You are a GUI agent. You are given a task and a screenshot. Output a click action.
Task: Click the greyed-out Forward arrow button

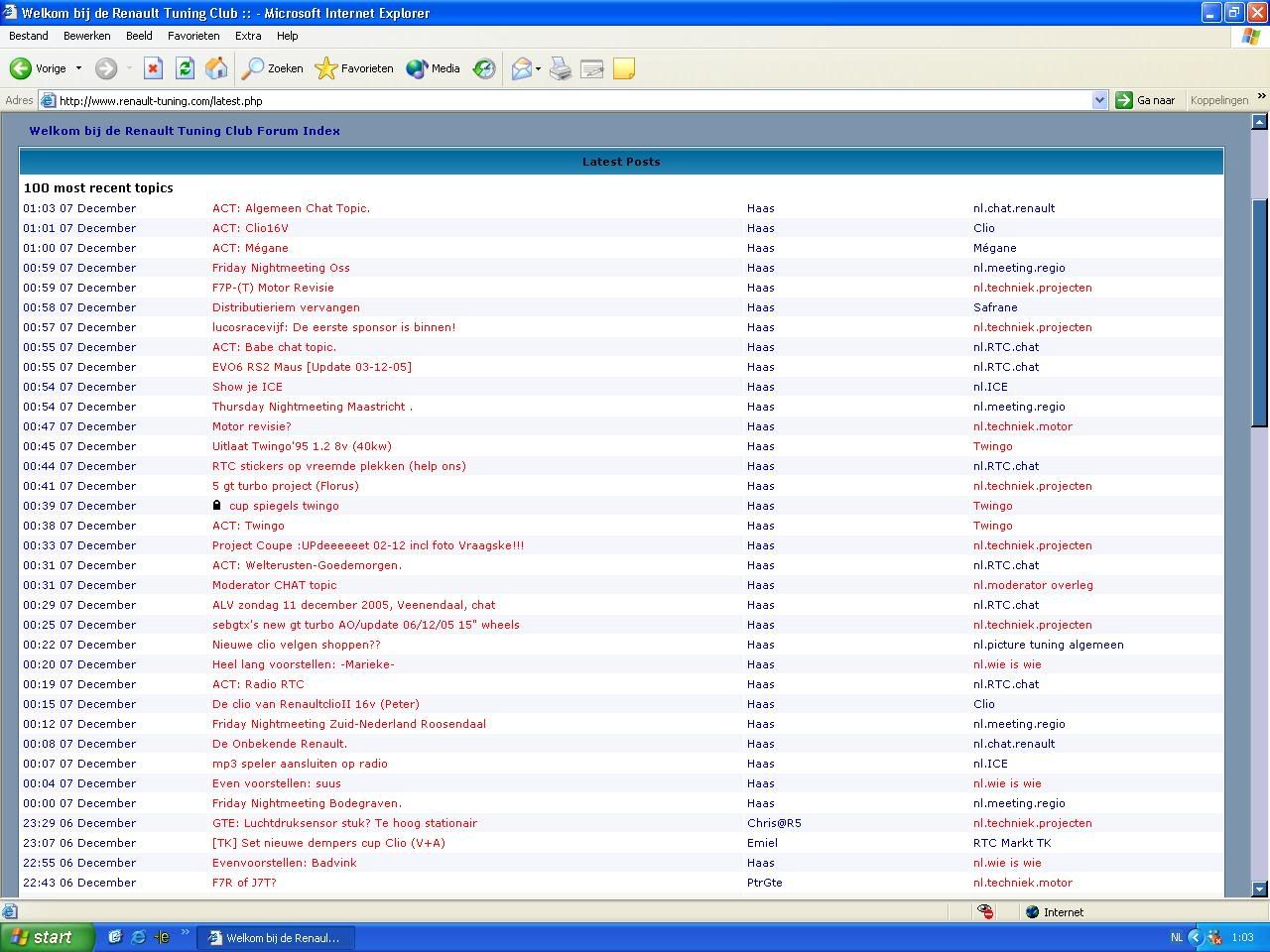tap(106, 68)
